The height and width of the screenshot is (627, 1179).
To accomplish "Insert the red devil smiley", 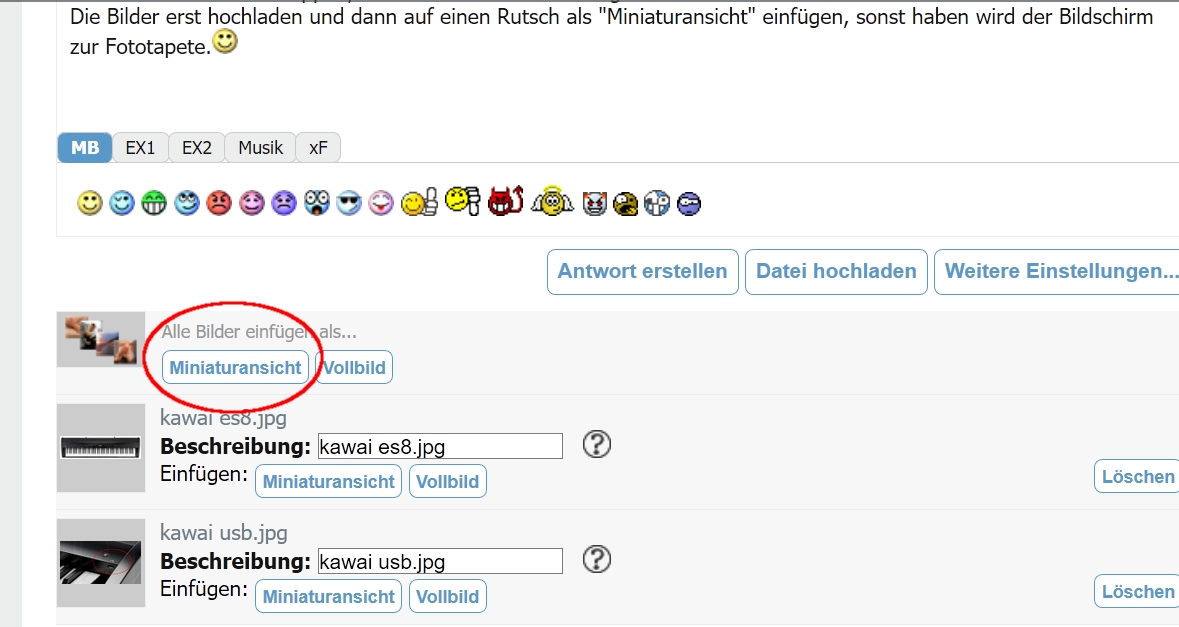I will tap(505, 201).
